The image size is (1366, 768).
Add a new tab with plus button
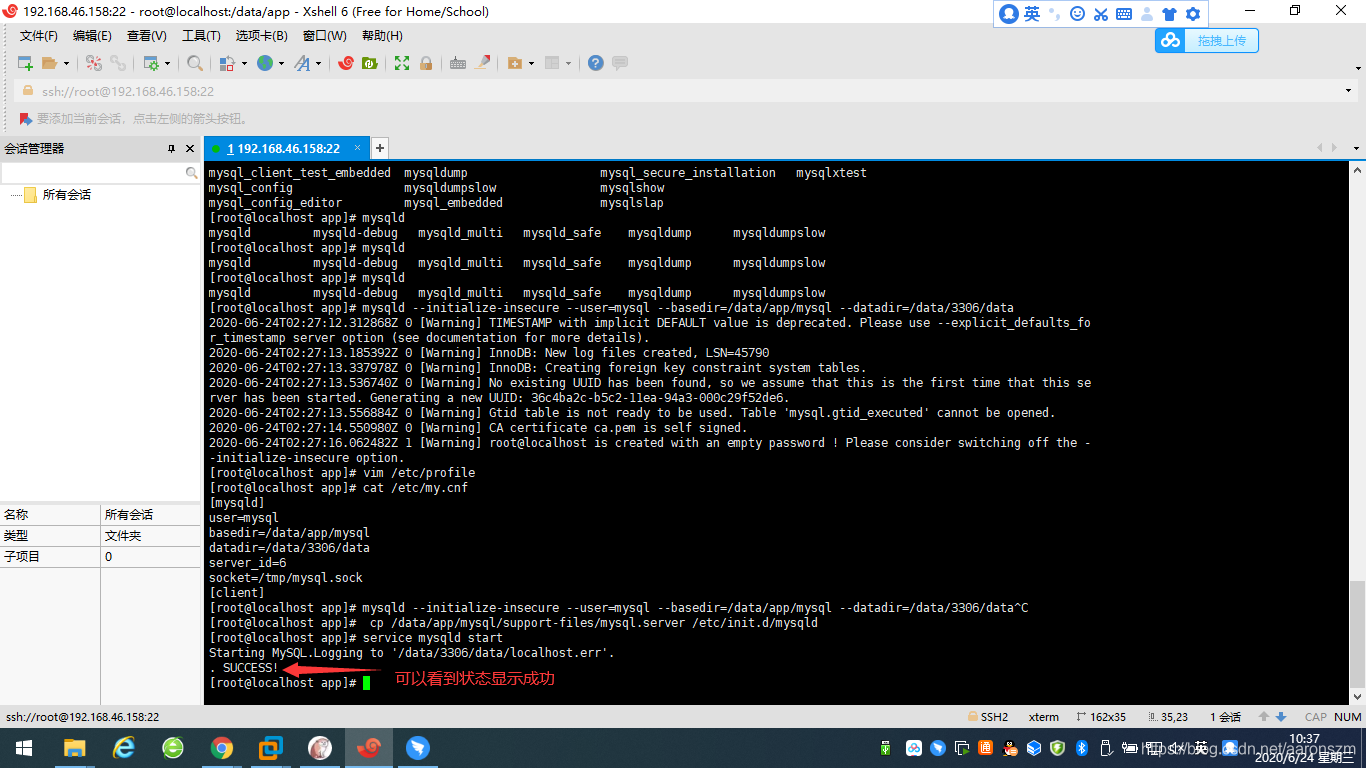[x=380, y=148]
